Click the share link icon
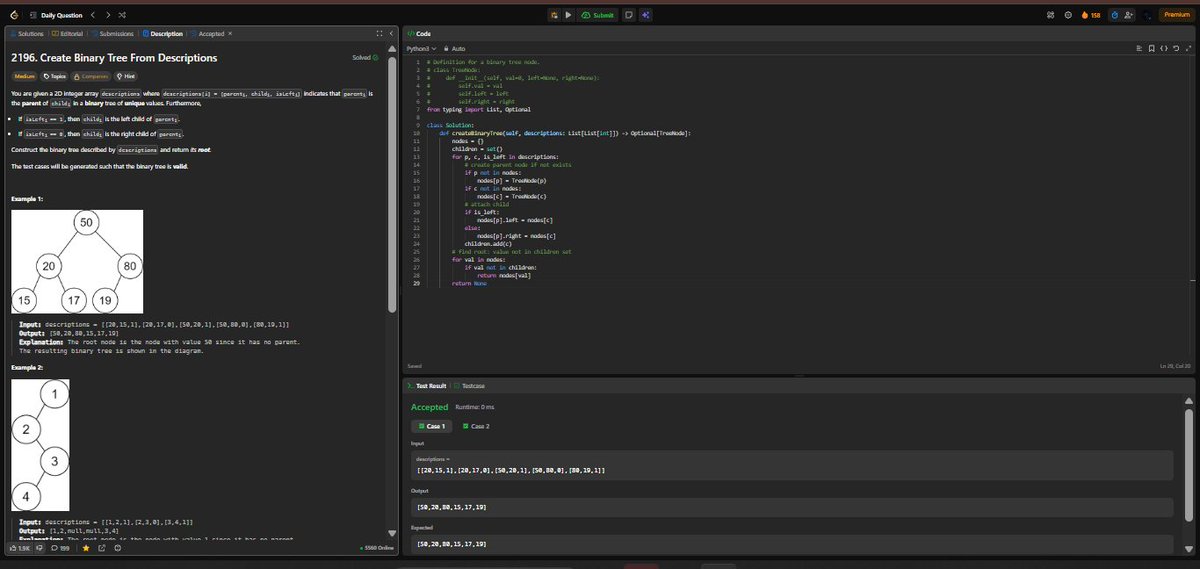The height and width of the screenshot is (569, 1200). click(102, 548)
